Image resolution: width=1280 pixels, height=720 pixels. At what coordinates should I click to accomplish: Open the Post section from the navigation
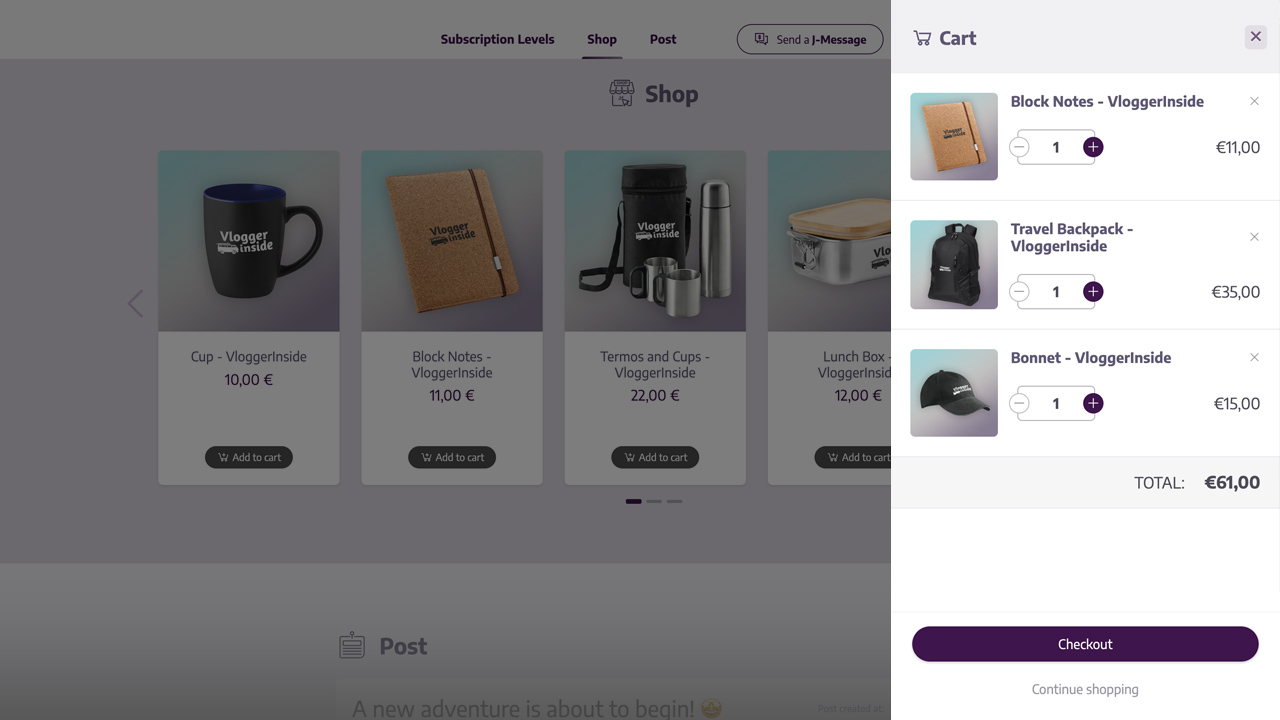(662, 39)
